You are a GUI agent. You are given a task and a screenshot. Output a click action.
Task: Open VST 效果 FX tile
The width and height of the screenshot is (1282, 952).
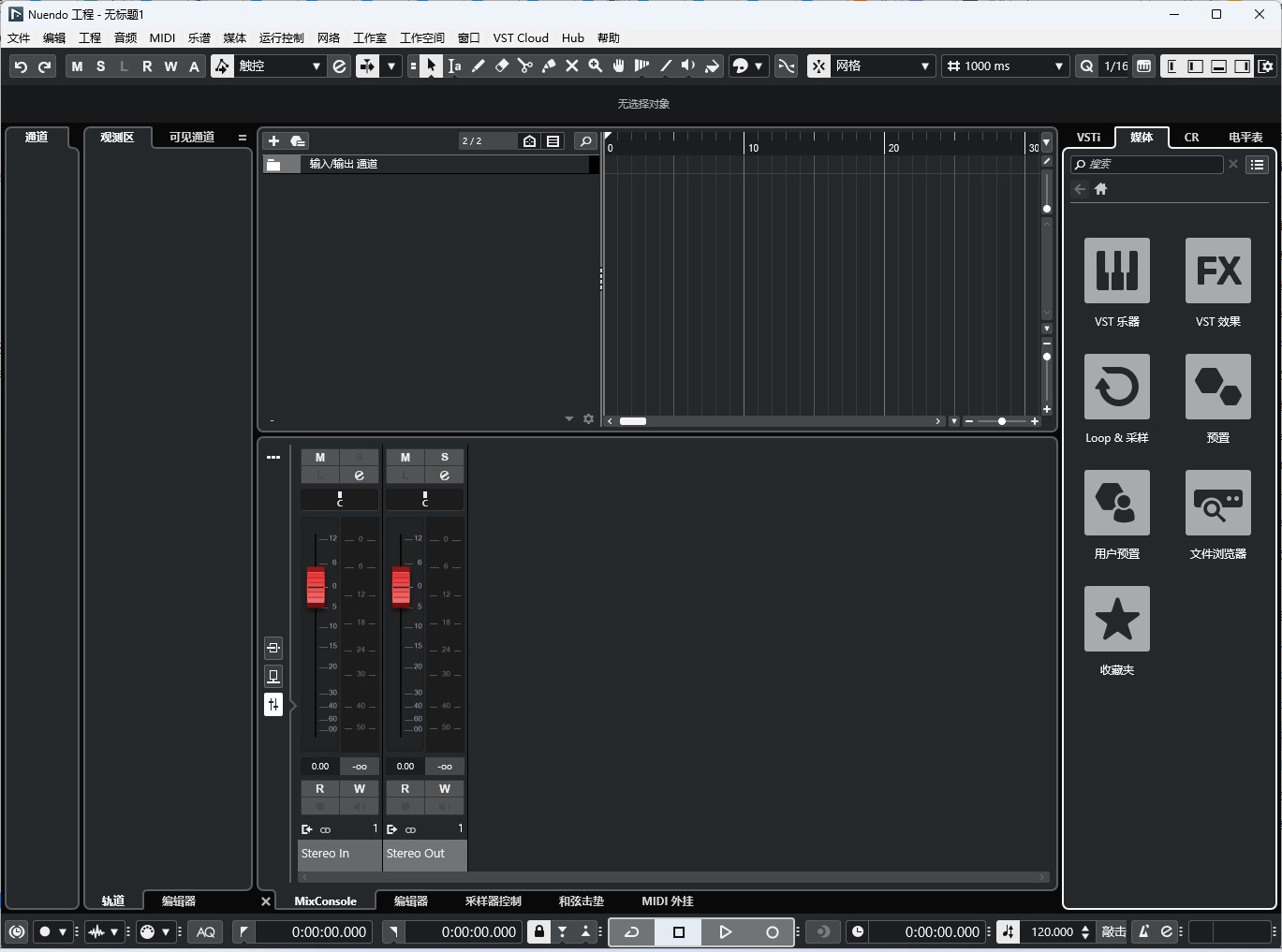click(1218, 271)
